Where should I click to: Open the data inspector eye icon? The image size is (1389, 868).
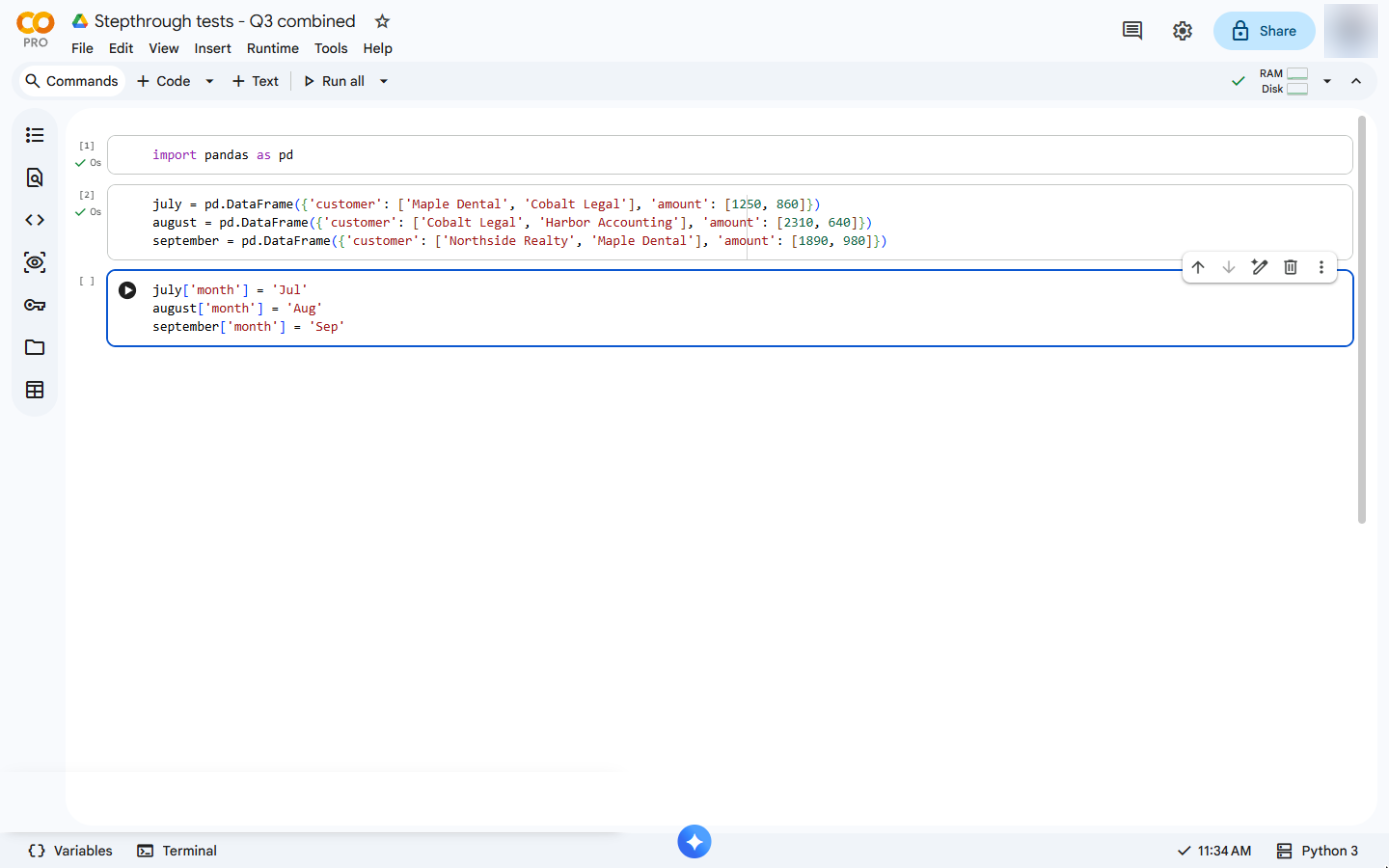[x=35, y=263]
